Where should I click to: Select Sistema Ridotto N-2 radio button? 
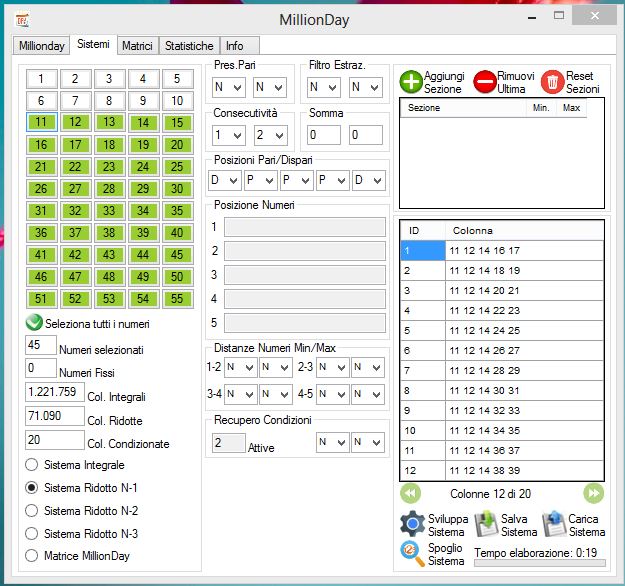tap(31, 511)
